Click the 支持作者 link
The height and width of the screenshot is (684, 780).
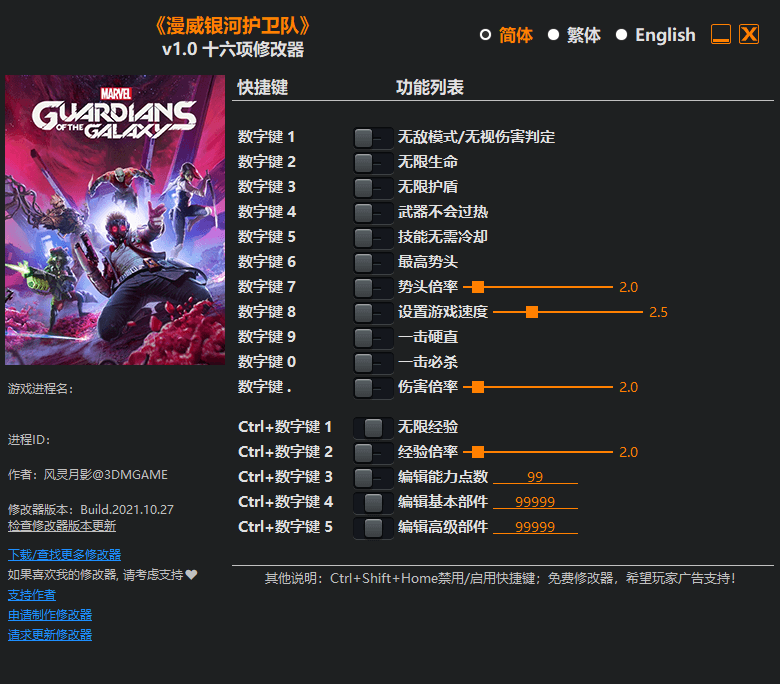pyautogui.click(x=32, y=595)
